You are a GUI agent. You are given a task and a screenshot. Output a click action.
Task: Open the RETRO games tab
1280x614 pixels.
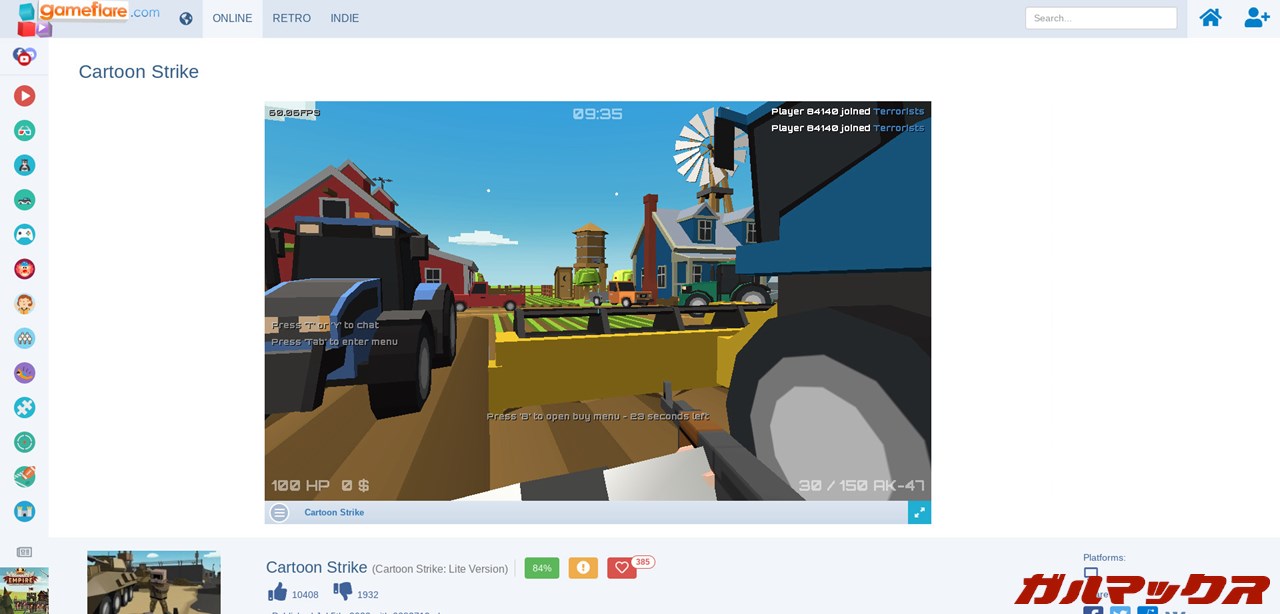click(291, 19)
